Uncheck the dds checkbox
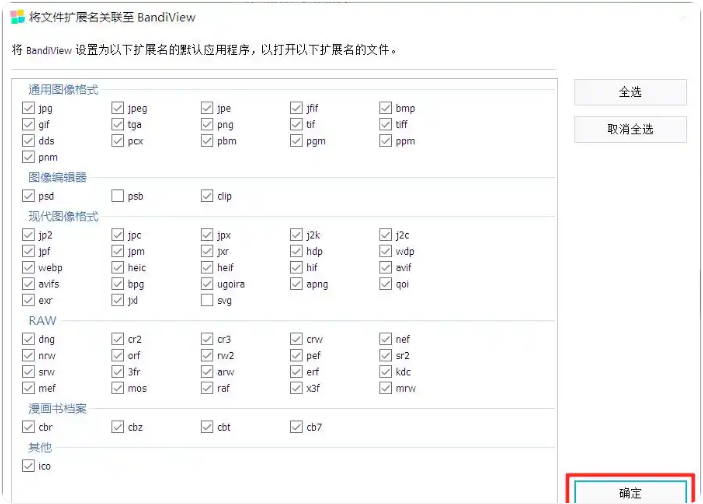Viewport: 703px width, 504px height. pos(28,141)
